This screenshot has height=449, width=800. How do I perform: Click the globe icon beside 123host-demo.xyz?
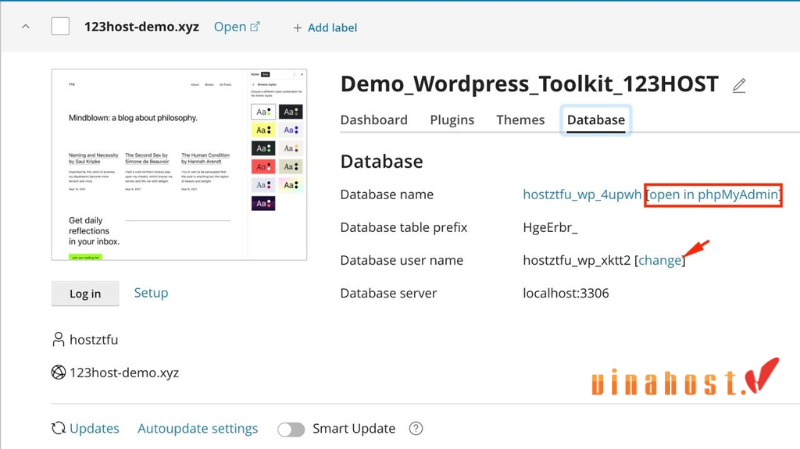click(58, 372)
